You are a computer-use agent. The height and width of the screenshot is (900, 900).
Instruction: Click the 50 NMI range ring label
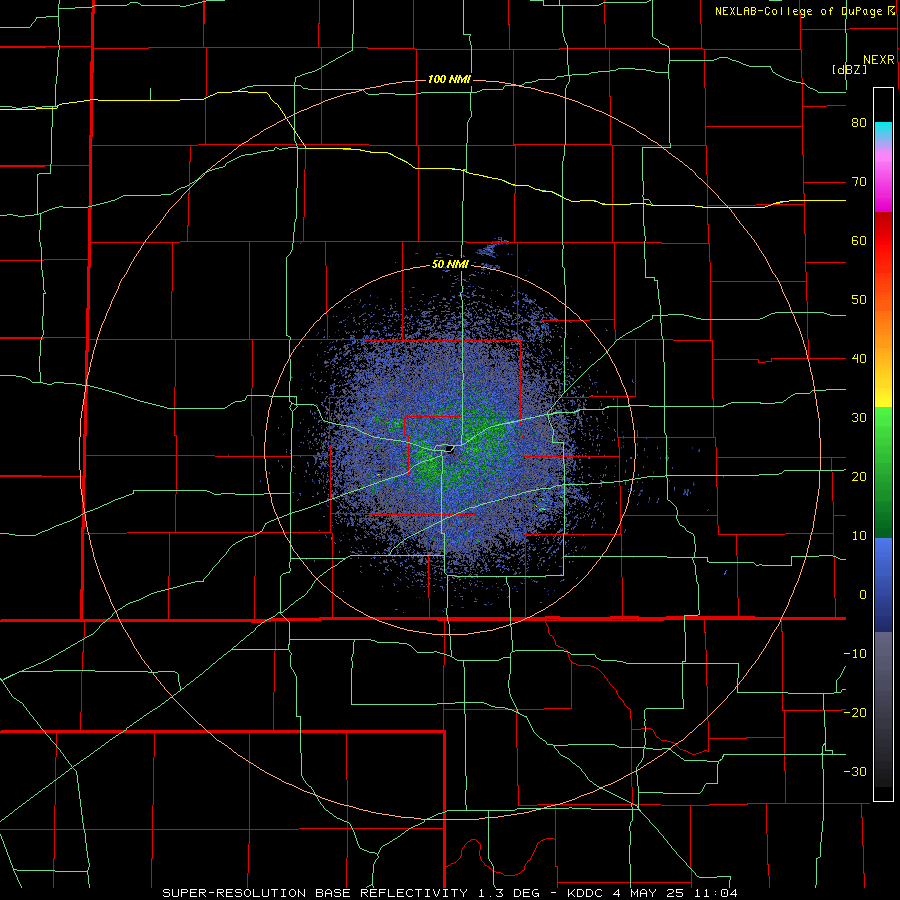(x=450, y=265)
